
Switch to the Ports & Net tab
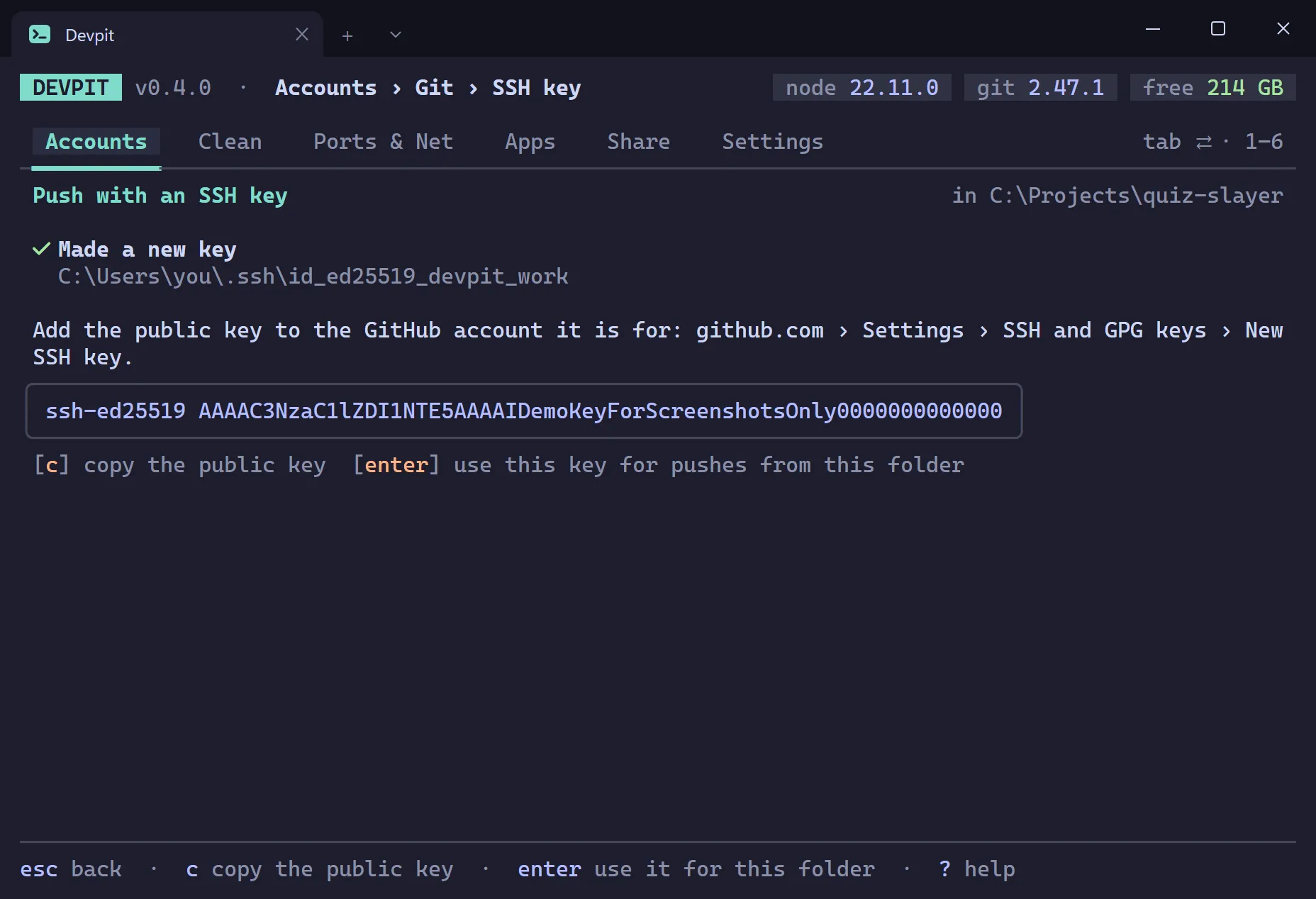click(x=384, y=142)
